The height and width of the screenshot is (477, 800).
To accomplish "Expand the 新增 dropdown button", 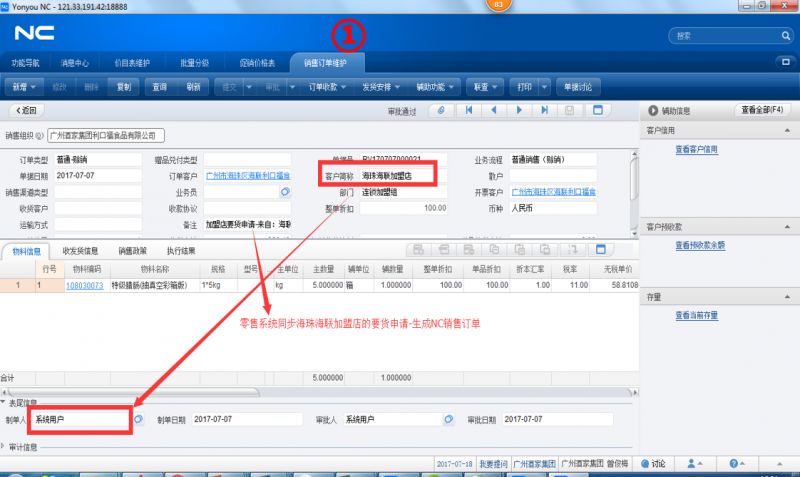I will (24, 87).
